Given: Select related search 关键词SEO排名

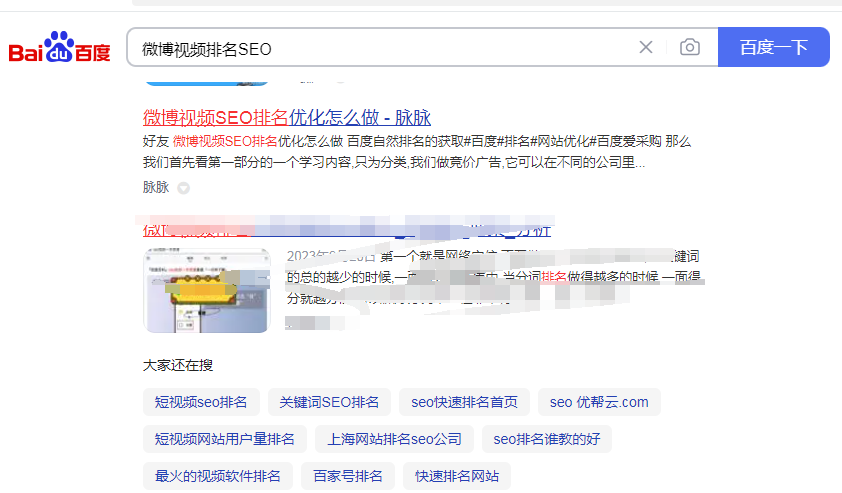Looking at the screenshot, I should click(x=329, y=402).
